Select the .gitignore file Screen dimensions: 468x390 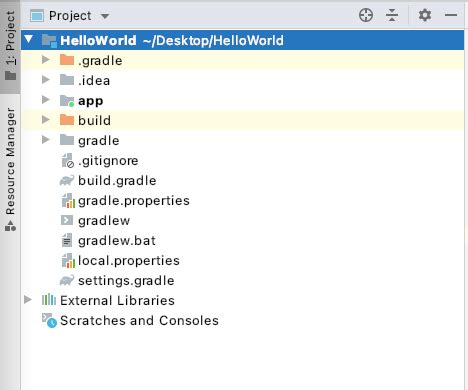coord(108,161)
